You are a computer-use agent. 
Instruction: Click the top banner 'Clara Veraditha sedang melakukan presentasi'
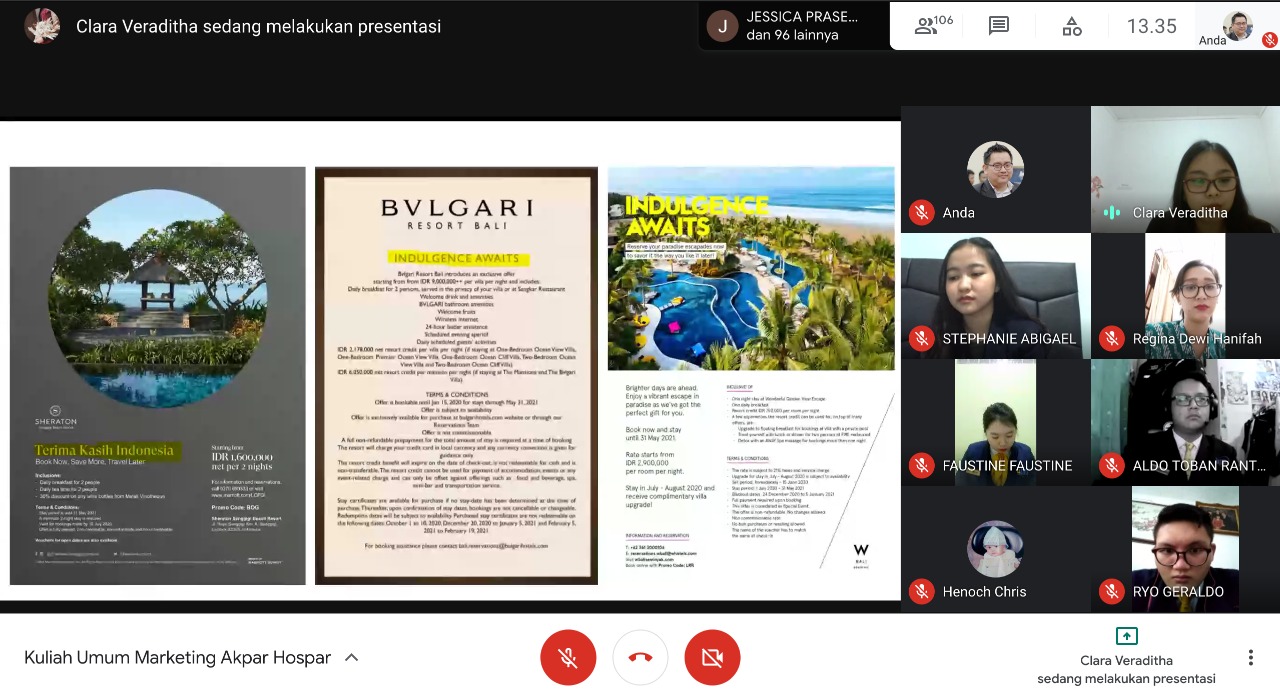tap(258, 27)
